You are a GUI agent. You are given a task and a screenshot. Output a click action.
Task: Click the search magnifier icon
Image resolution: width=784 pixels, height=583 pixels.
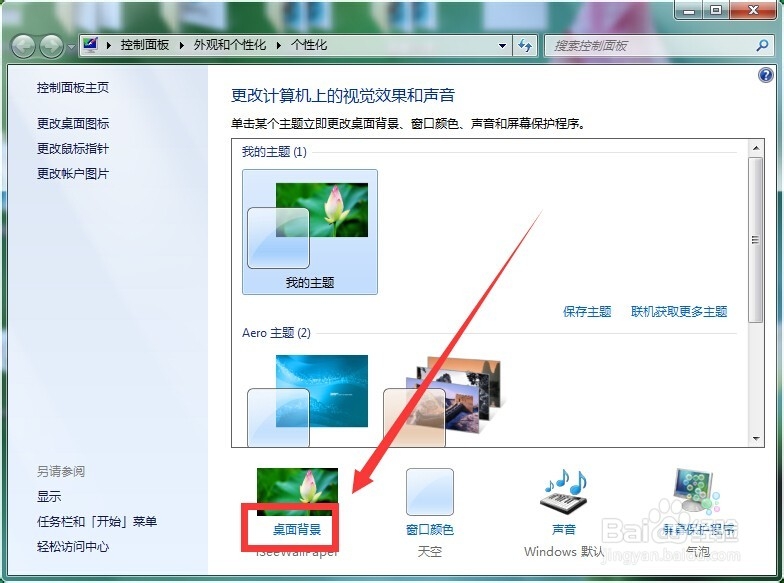coord(762,46)
